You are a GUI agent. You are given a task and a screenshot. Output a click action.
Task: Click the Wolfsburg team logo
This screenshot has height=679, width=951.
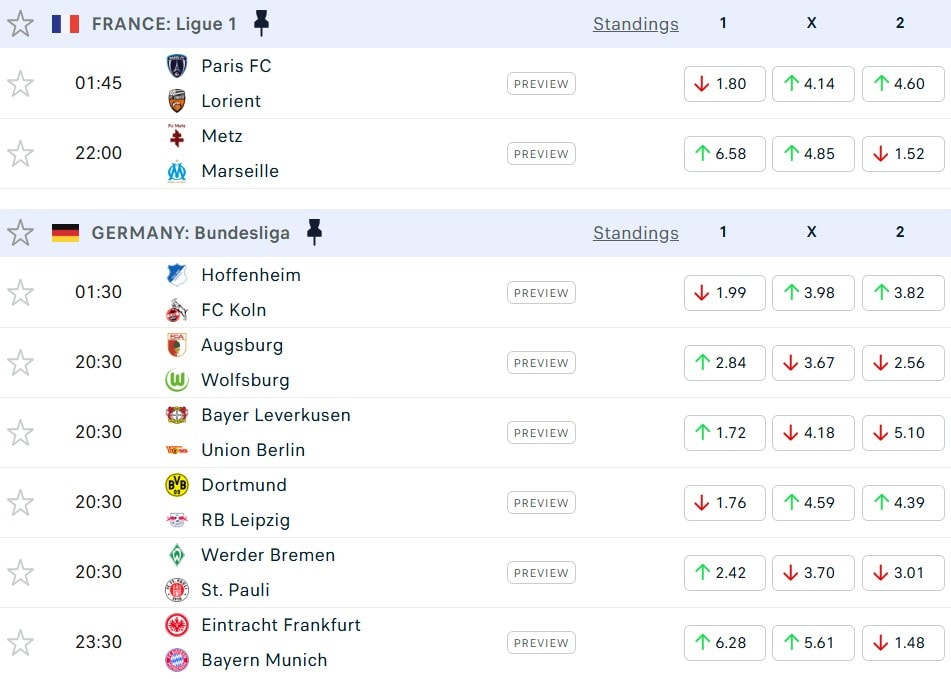(x=177, y=380)
